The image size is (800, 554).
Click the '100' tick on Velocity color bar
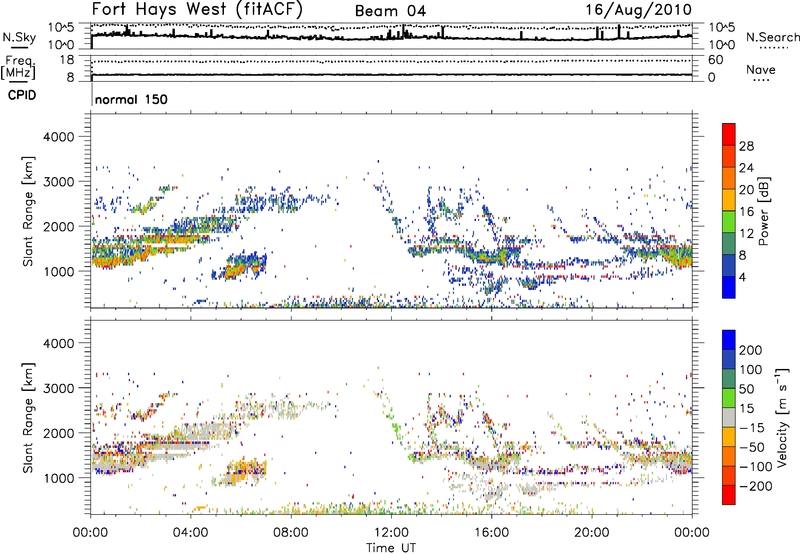pos(751,370)
